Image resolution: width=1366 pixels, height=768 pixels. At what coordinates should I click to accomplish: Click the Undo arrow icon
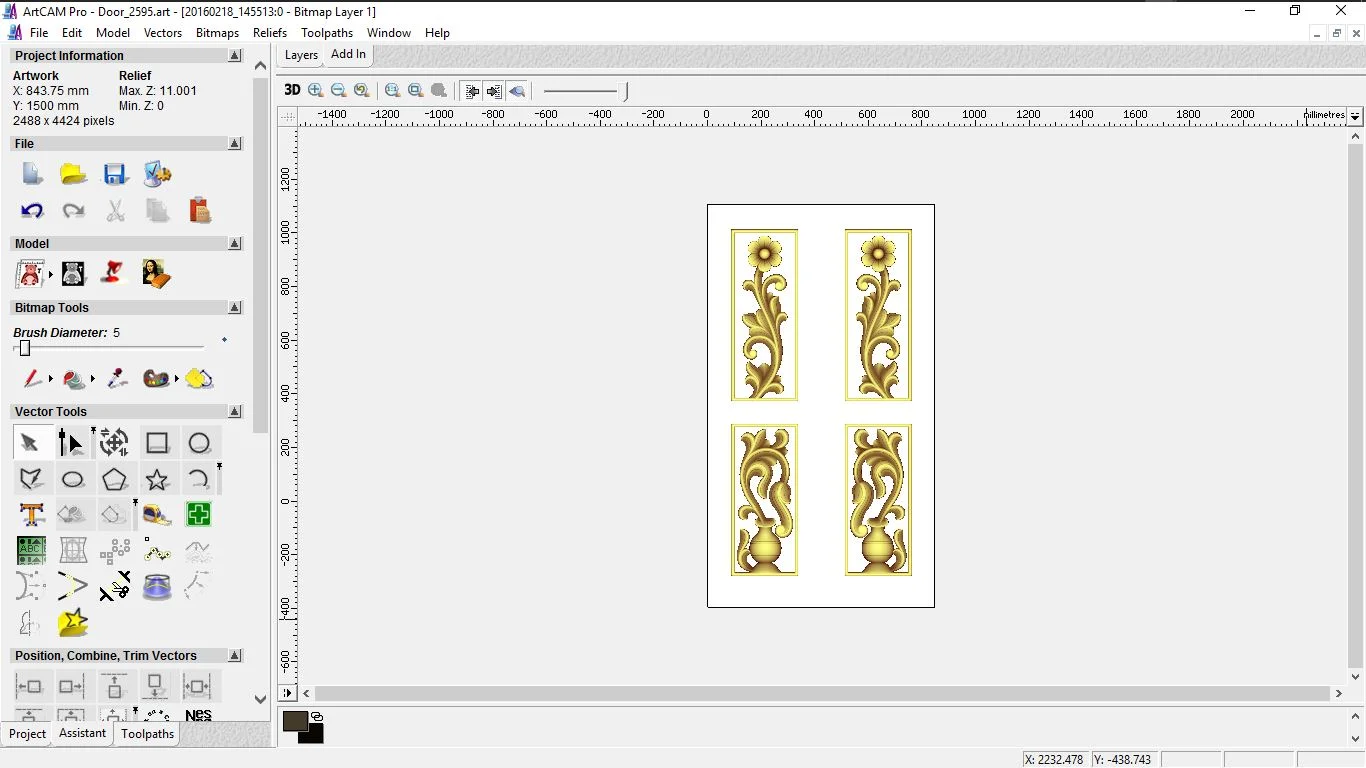point(32,211)
